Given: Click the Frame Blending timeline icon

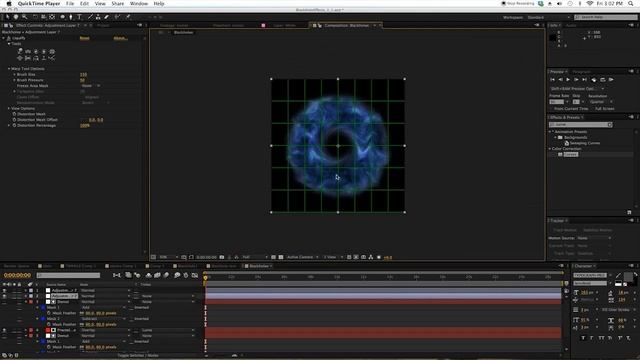Looking at the screenshot, I should pyautogui.click(x=157, y=275).
